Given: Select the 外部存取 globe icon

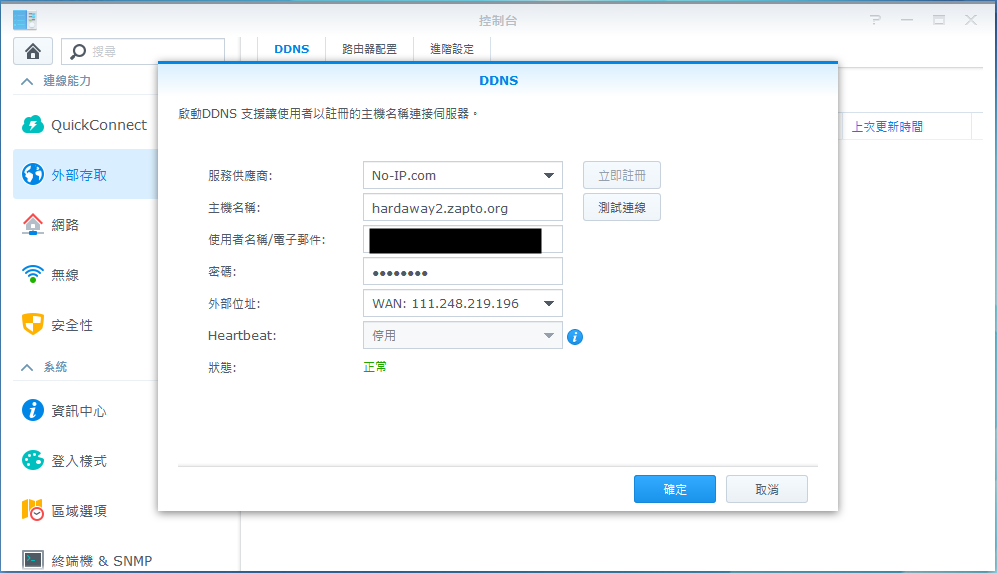Looking at the screenshot, I should coord(32,174).
